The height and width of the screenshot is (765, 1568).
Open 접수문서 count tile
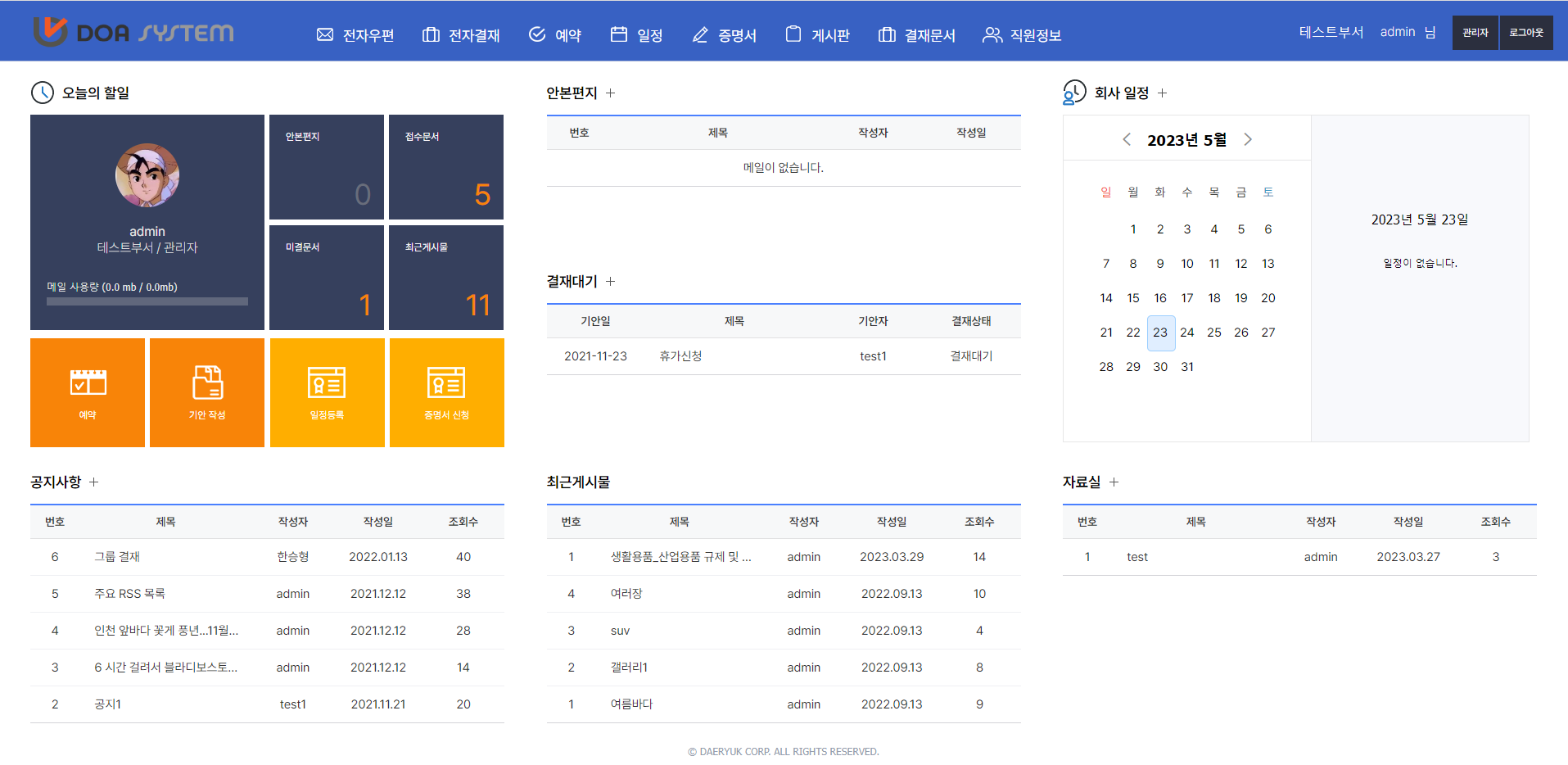tap(446, 167)
